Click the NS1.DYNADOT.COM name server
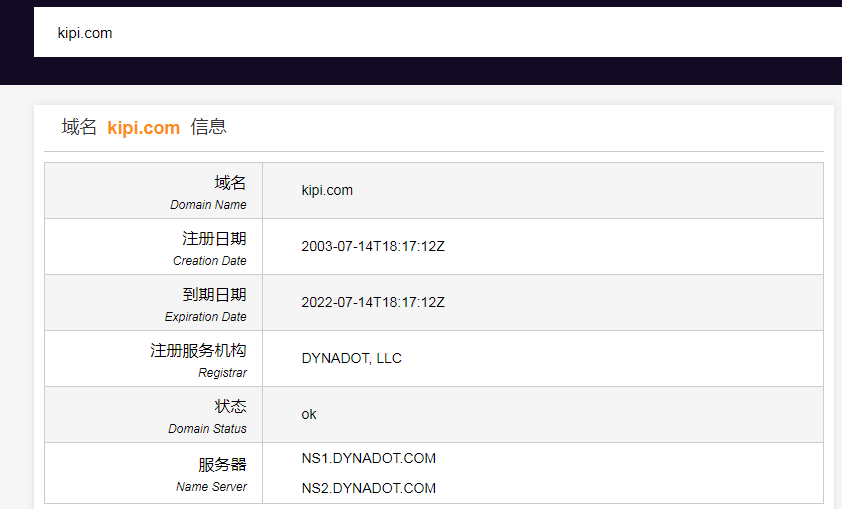Image resolution: width=842 pixels, height=509 pixels. click(369, 458)
